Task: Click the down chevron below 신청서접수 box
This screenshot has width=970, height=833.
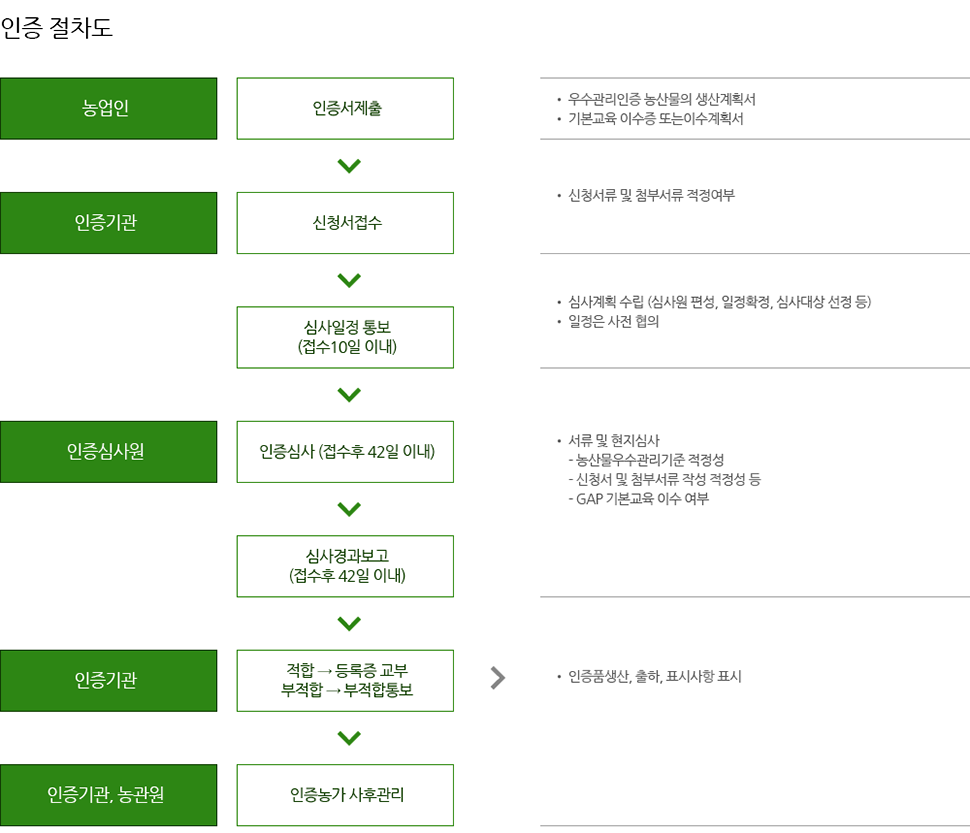Action: point(349,280)
